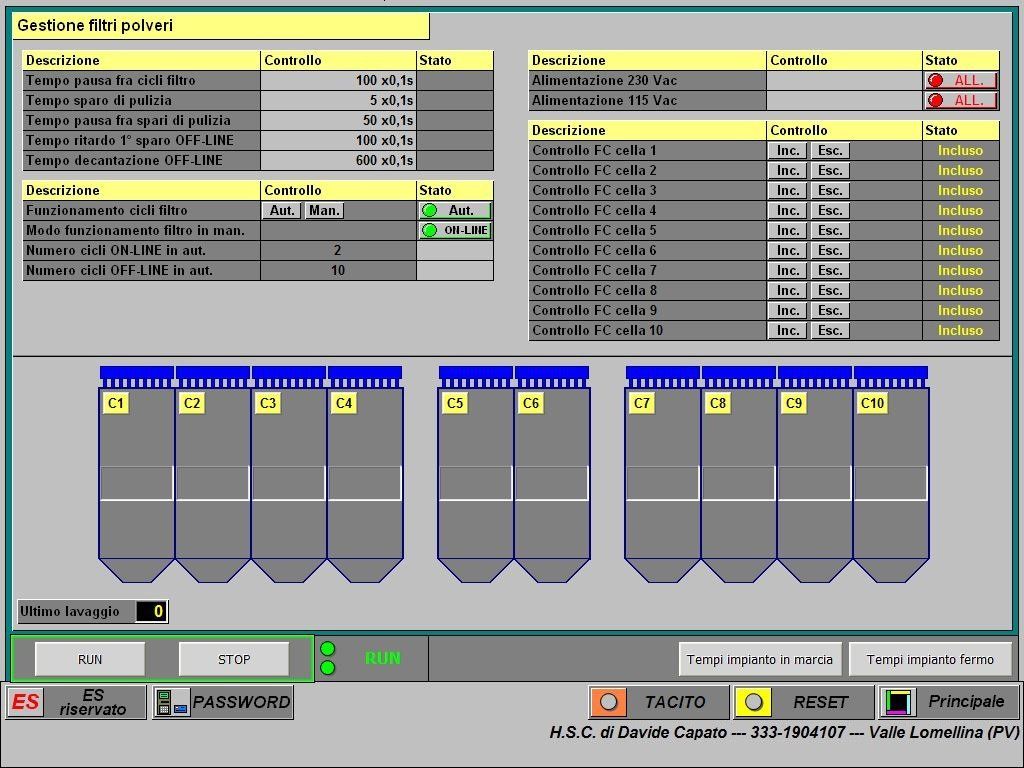Include FC control for cella 1
Image resolution: width=1024 pixels, height=768 pixels.
coord(788,151)
